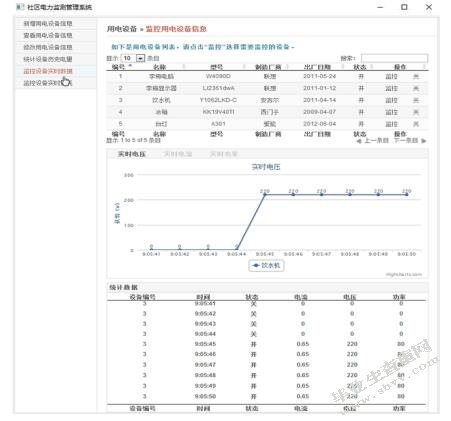
Task: Click 关 to switch off device row 2
Action: pos(416,88)
